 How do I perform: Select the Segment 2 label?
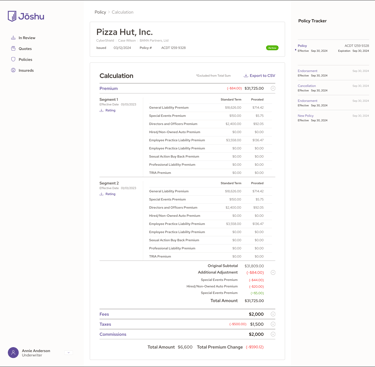point(109,183)
